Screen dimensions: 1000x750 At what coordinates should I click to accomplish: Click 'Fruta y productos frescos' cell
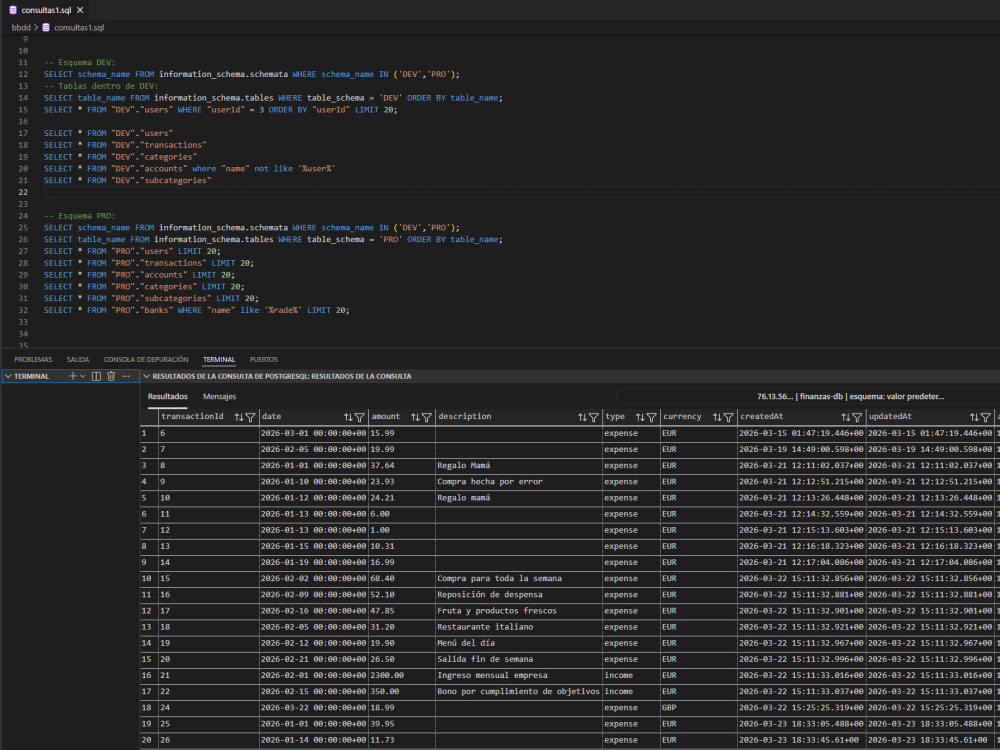pyautogui.click(x=518, y=611)
